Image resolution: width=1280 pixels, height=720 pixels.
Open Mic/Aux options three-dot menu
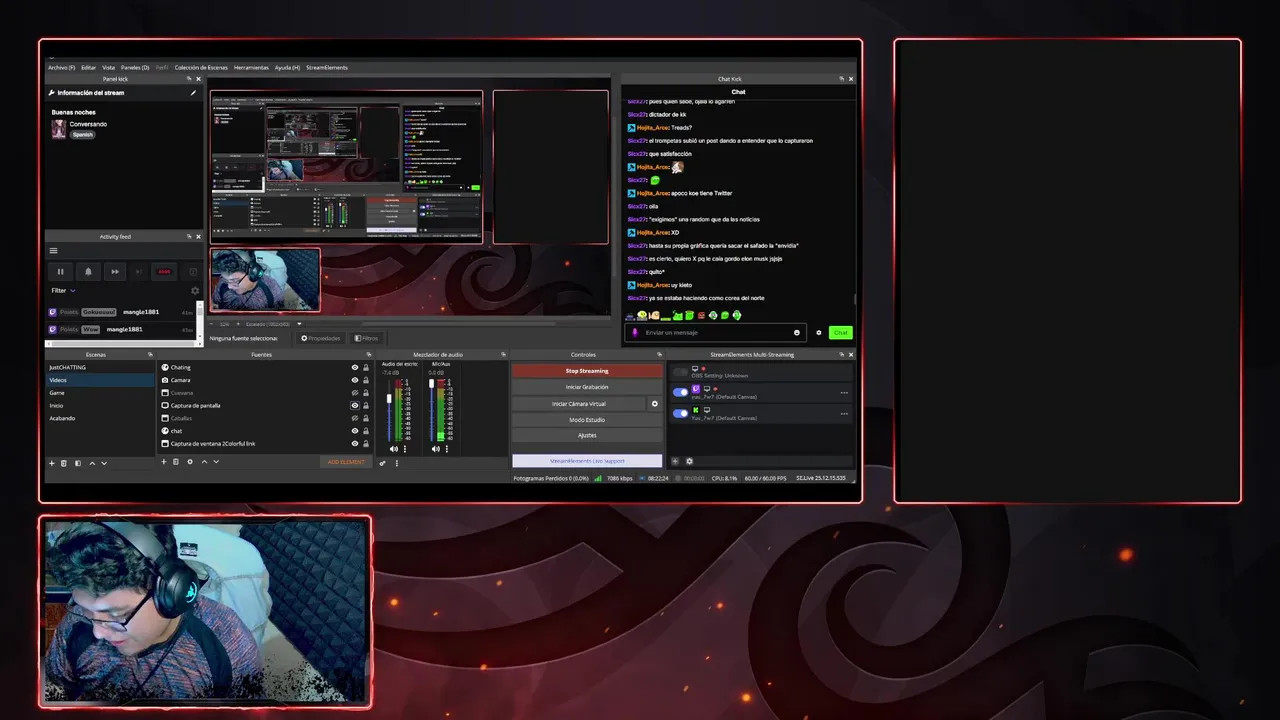click(447, 449)
